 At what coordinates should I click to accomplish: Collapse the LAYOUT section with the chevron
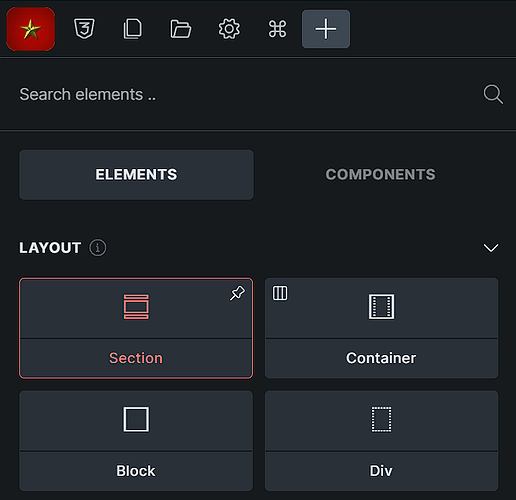coord(491,248)
